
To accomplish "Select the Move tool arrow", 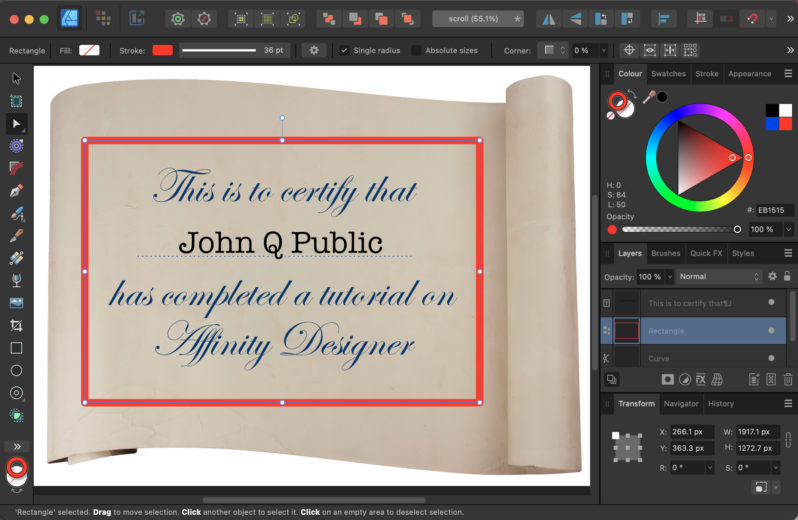I will click(x=16, y=78).
